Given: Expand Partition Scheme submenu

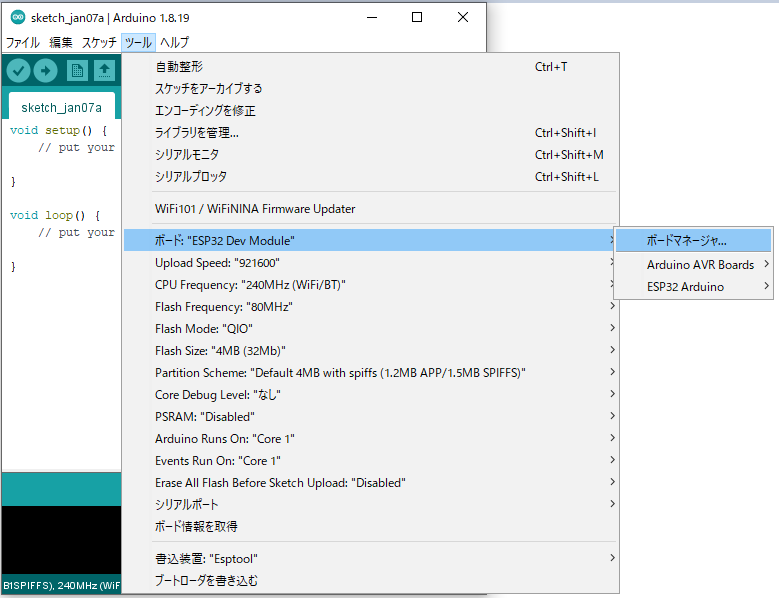Looking at the screenshot, I should click(371, 373).
